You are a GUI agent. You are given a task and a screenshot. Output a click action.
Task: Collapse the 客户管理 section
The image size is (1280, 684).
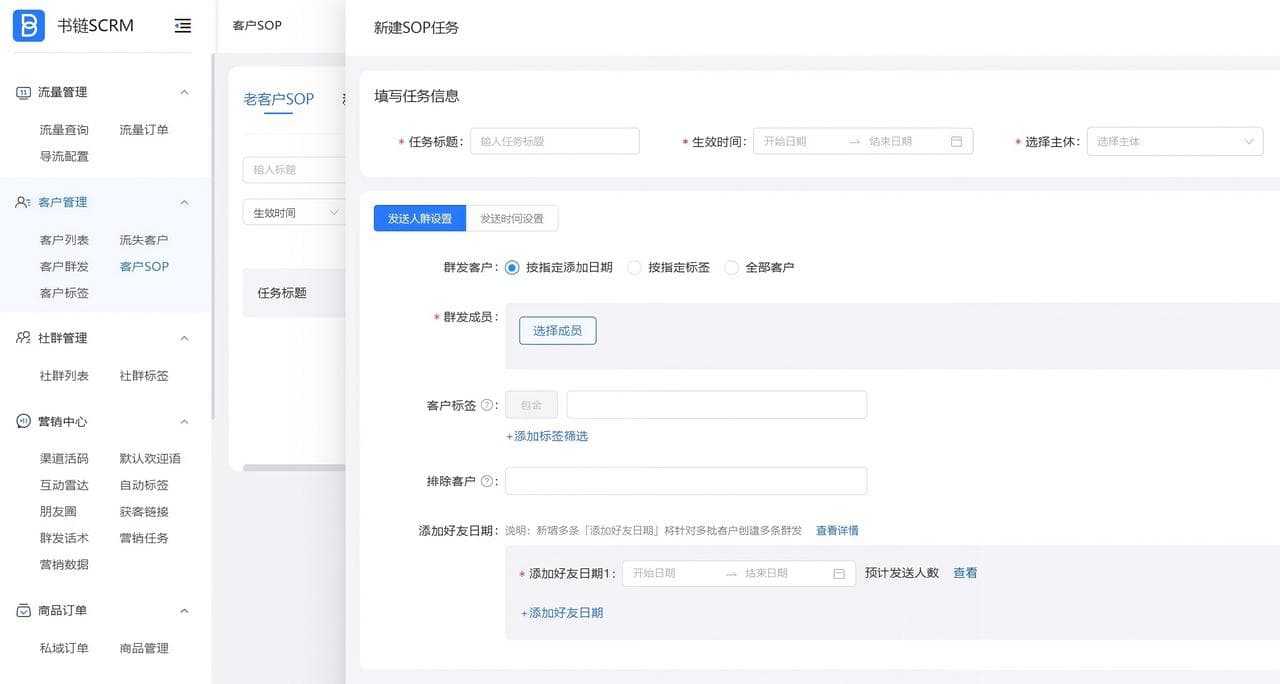(x=183, y=202)
